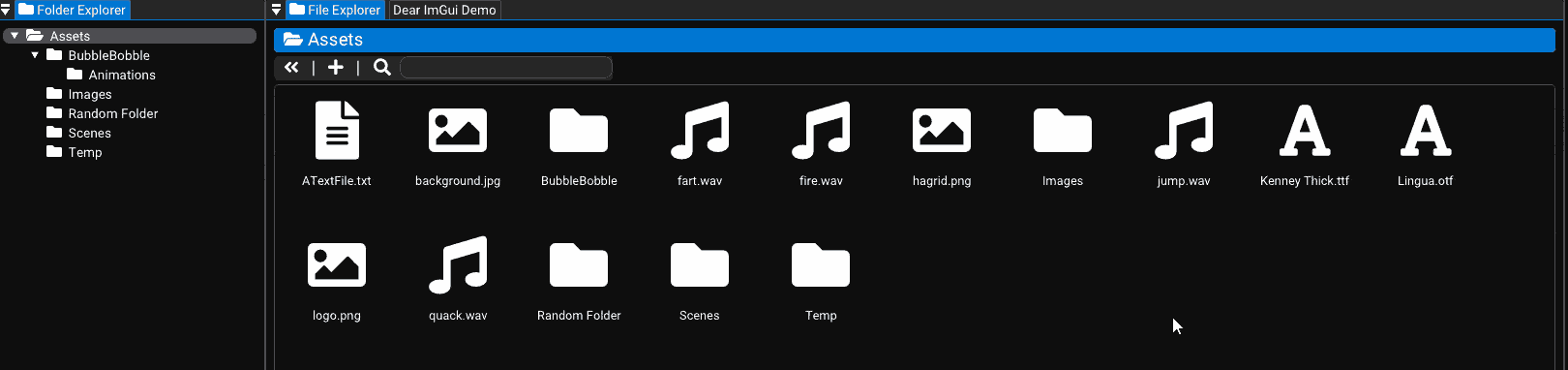Select the hagrid.png image icon
The width and height of the screenshot is (1568, 370).
(942, 130)
